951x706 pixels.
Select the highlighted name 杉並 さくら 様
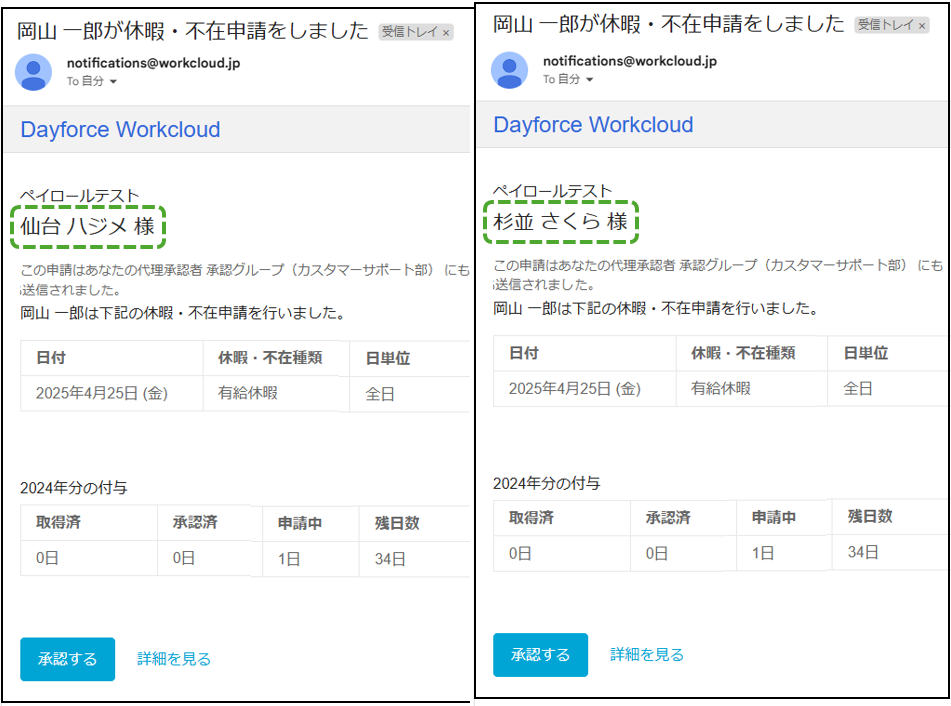point(561,222)
